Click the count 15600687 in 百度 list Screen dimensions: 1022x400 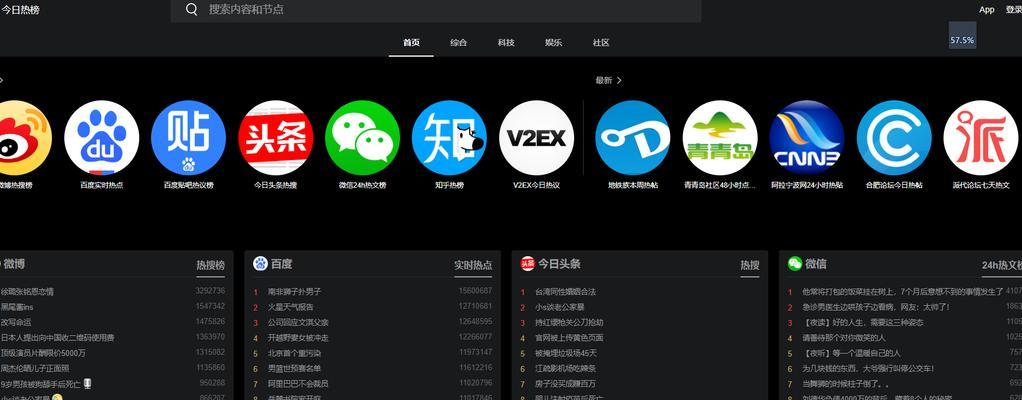coord(475,291)
